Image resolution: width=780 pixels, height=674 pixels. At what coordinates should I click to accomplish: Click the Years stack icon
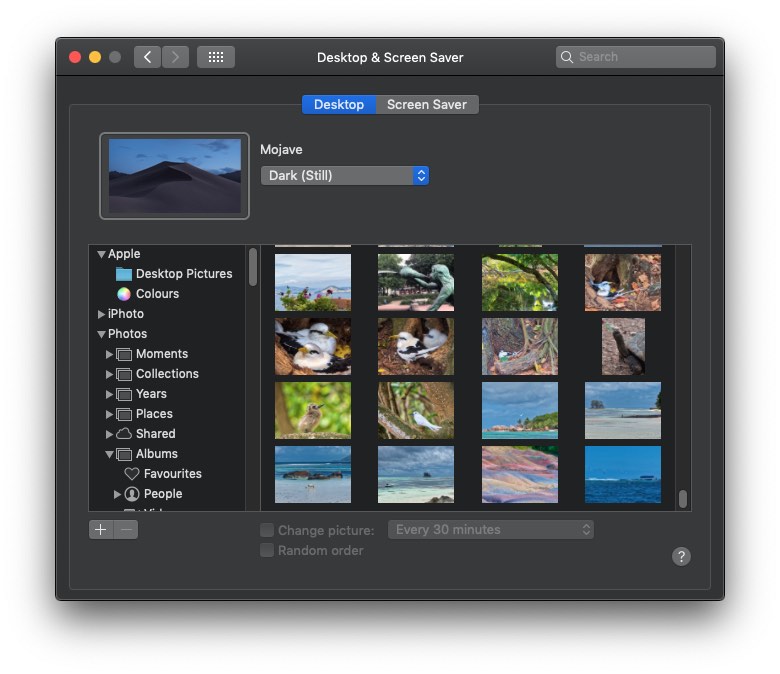click(x=124, y=394)
